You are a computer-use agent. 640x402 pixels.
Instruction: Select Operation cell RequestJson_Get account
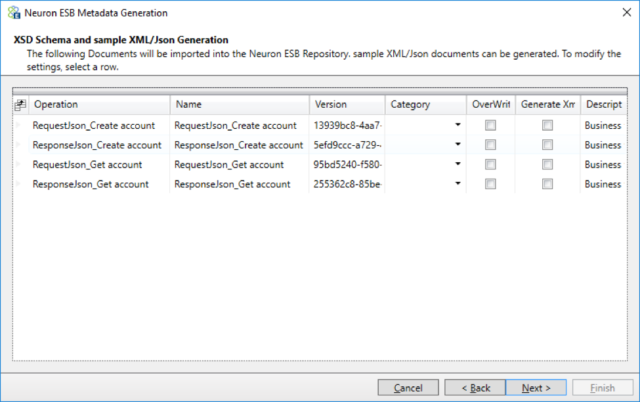pyautogui.click(x=99, y=165)
